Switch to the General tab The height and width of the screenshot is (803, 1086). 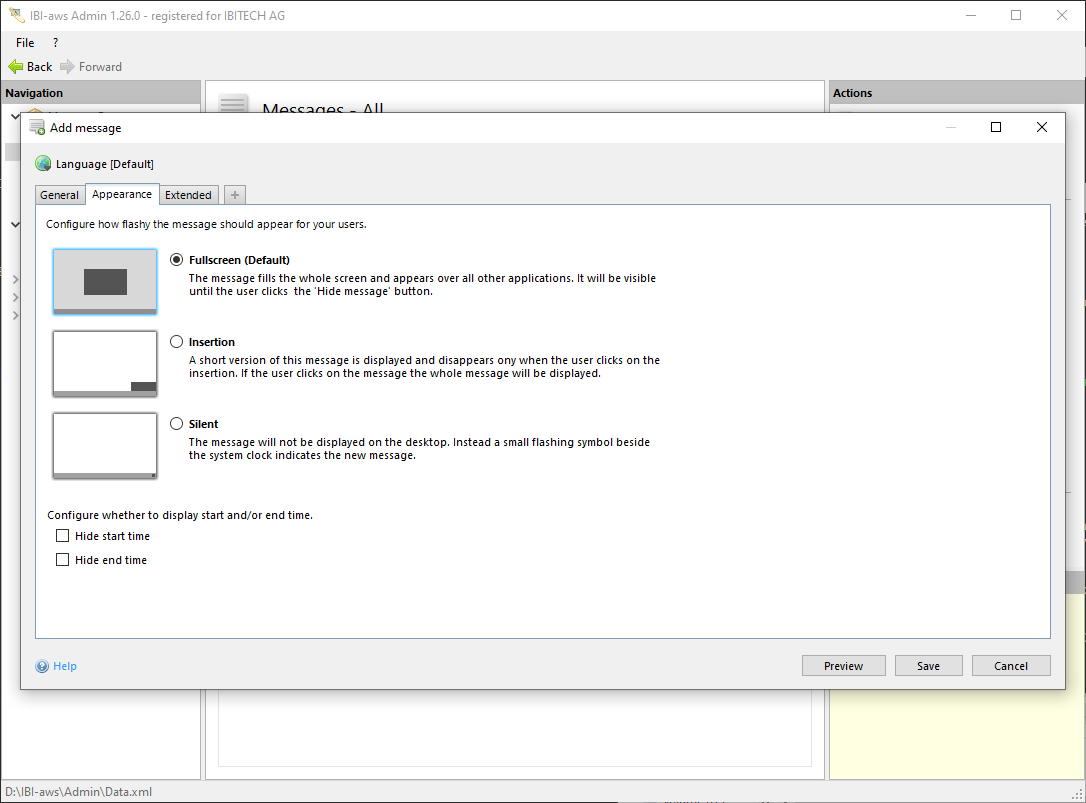coord(60,195)
